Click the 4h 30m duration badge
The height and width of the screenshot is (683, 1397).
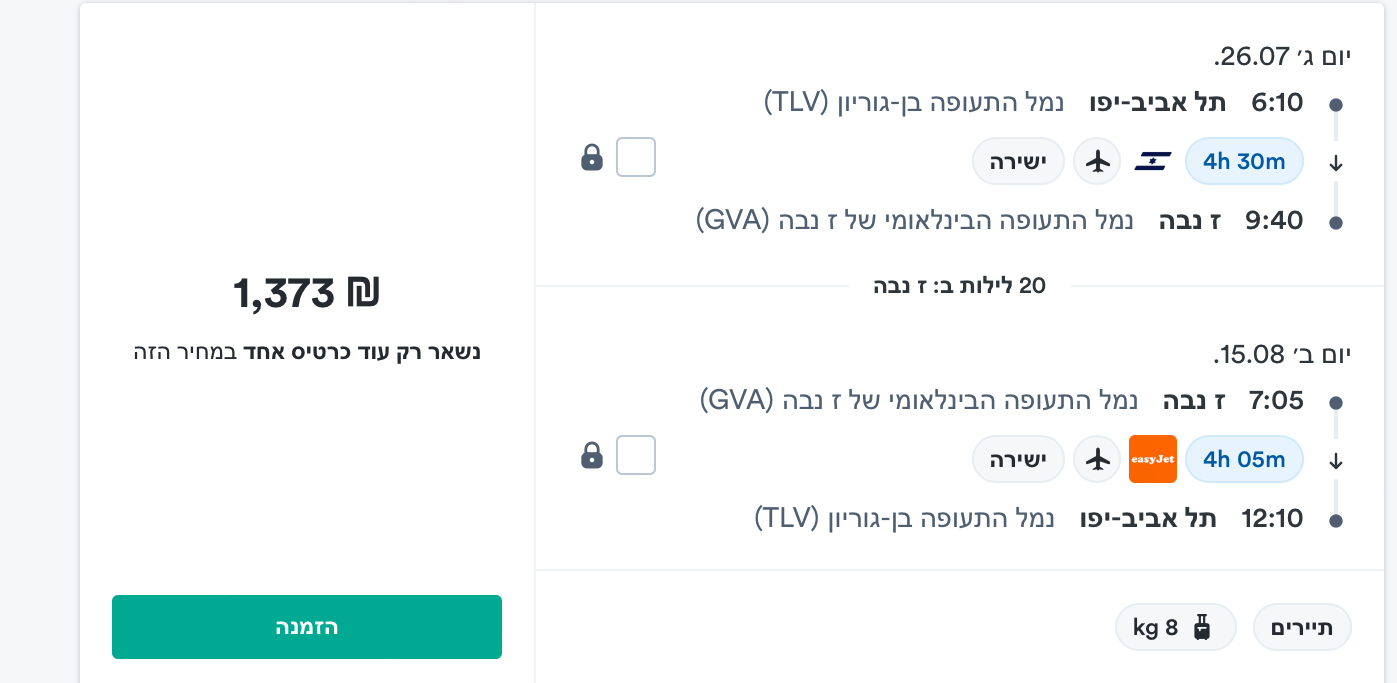pos(1244,161)
